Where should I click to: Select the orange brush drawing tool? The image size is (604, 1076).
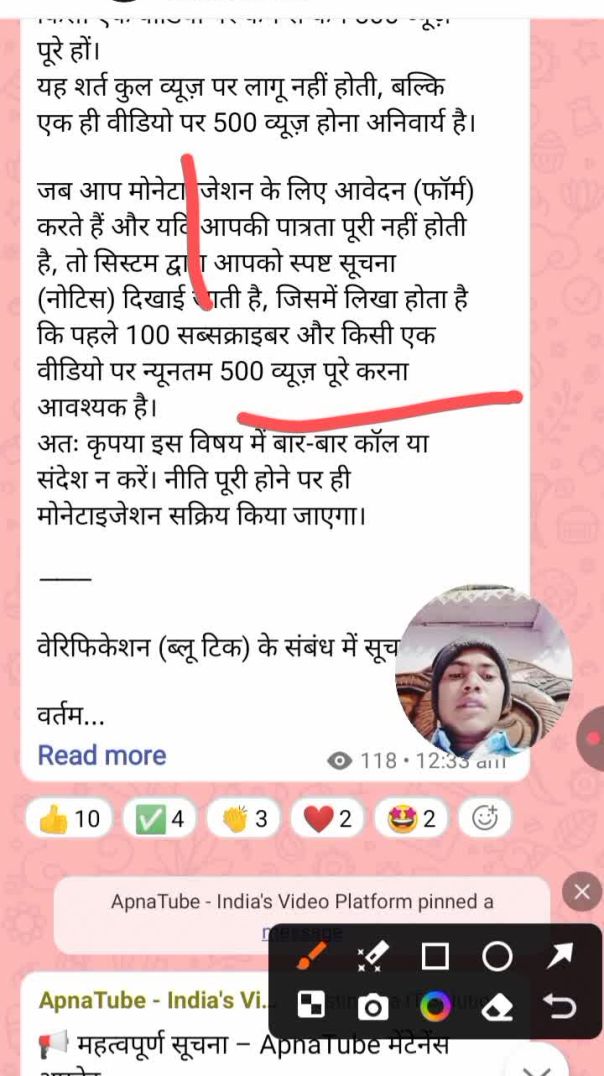(312, 955)
